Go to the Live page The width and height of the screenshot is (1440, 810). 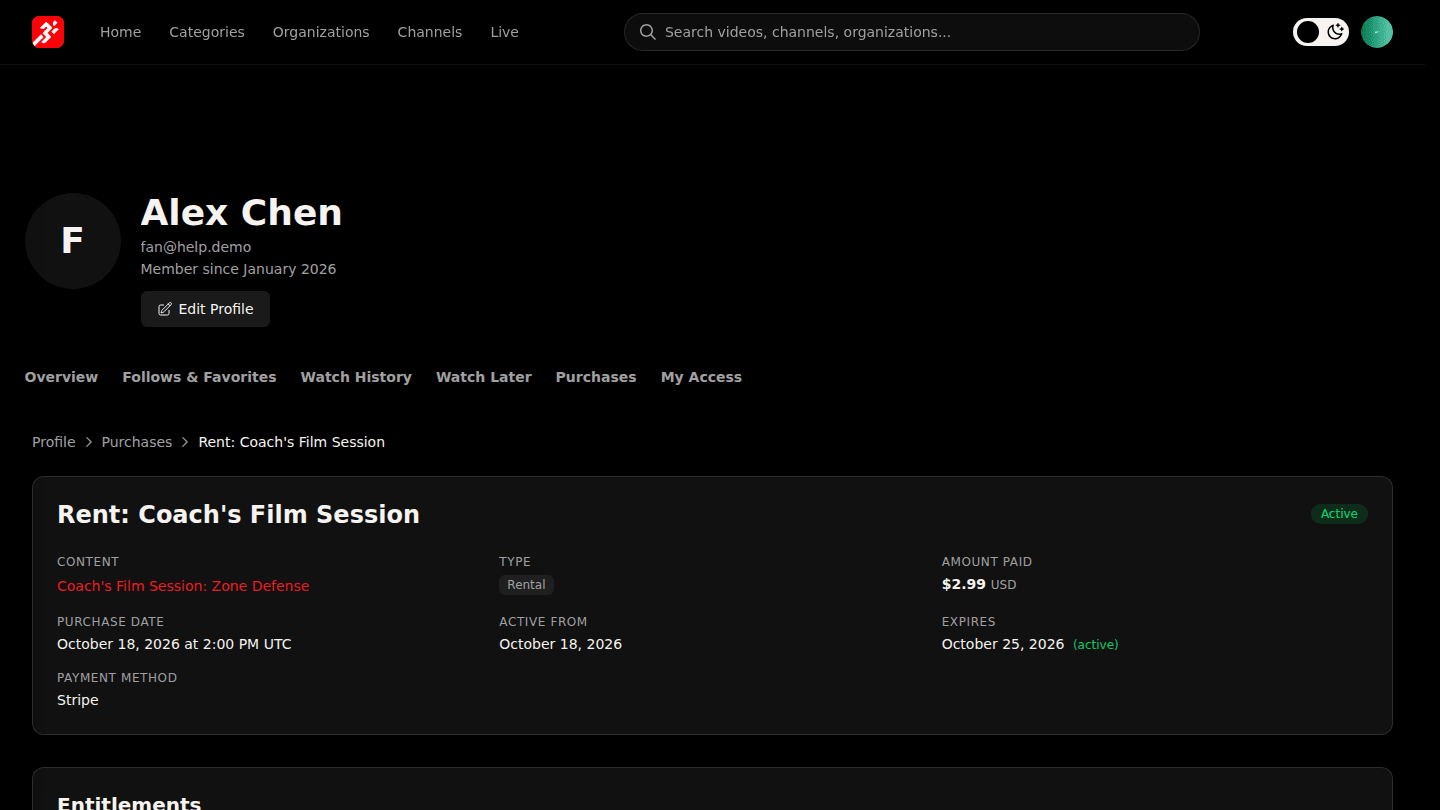pyautogui.click(x=504, y=32)
